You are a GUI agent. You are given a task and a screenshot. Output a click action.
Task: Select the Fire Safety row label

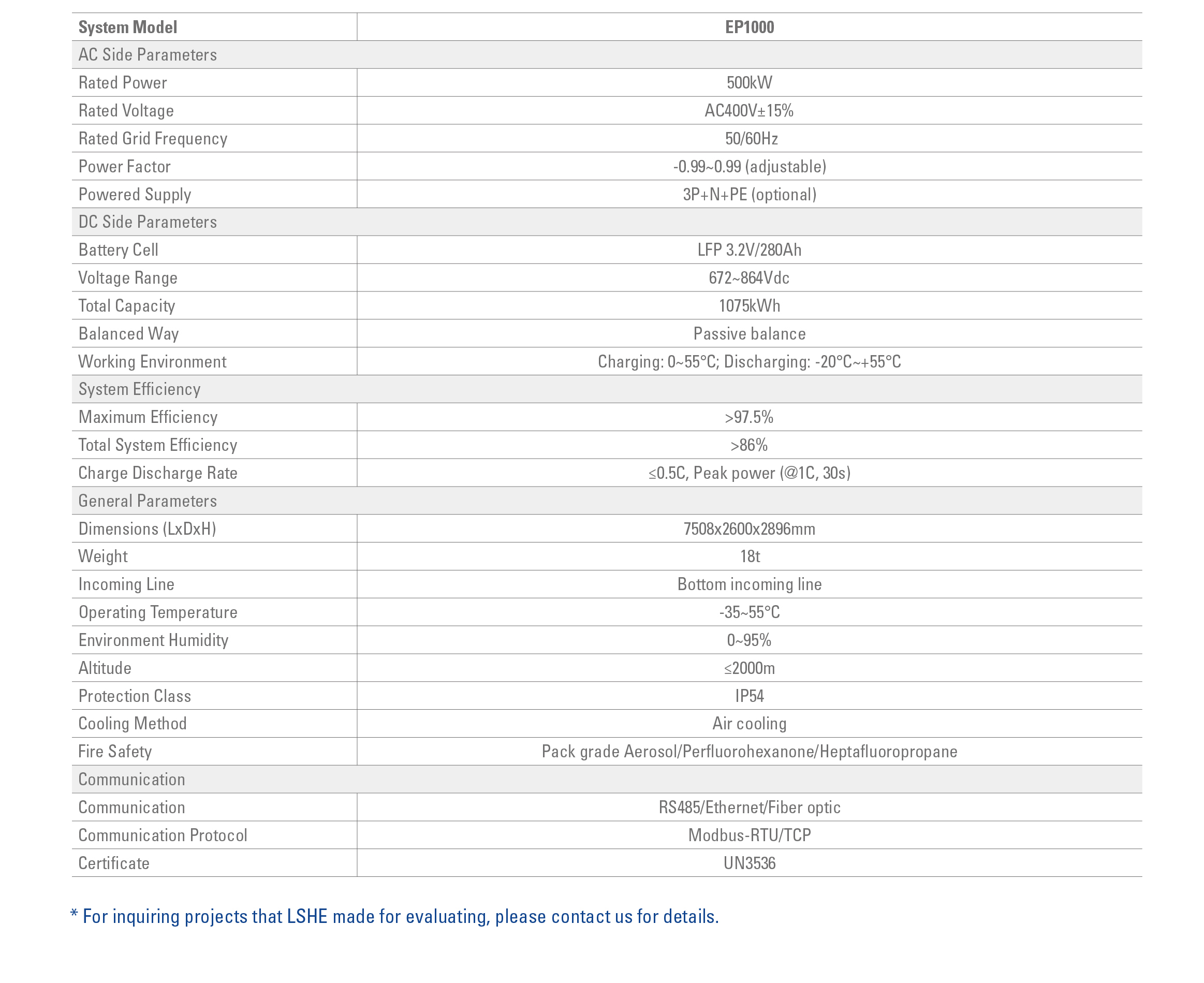115,752
